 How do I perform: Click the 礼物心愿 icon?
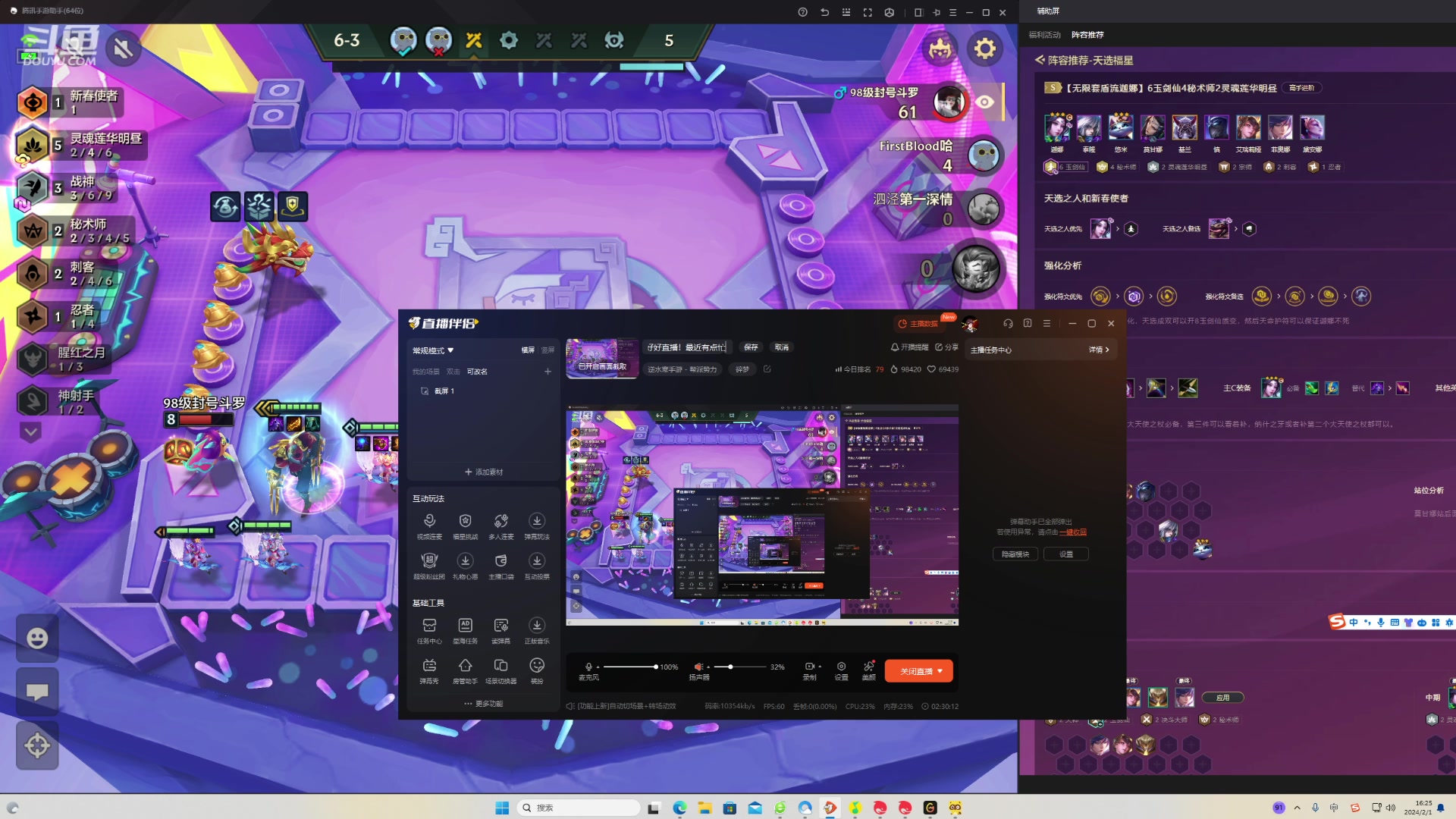point(465,560)
